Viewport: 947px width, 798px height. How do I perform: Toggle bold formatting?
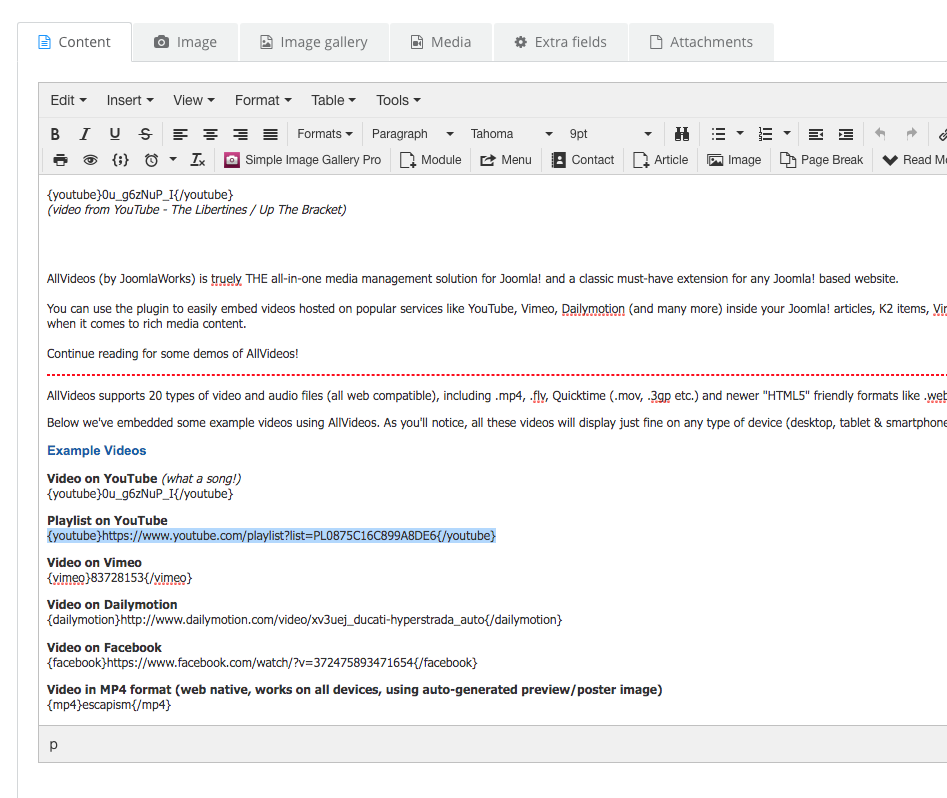click(55, 134)
